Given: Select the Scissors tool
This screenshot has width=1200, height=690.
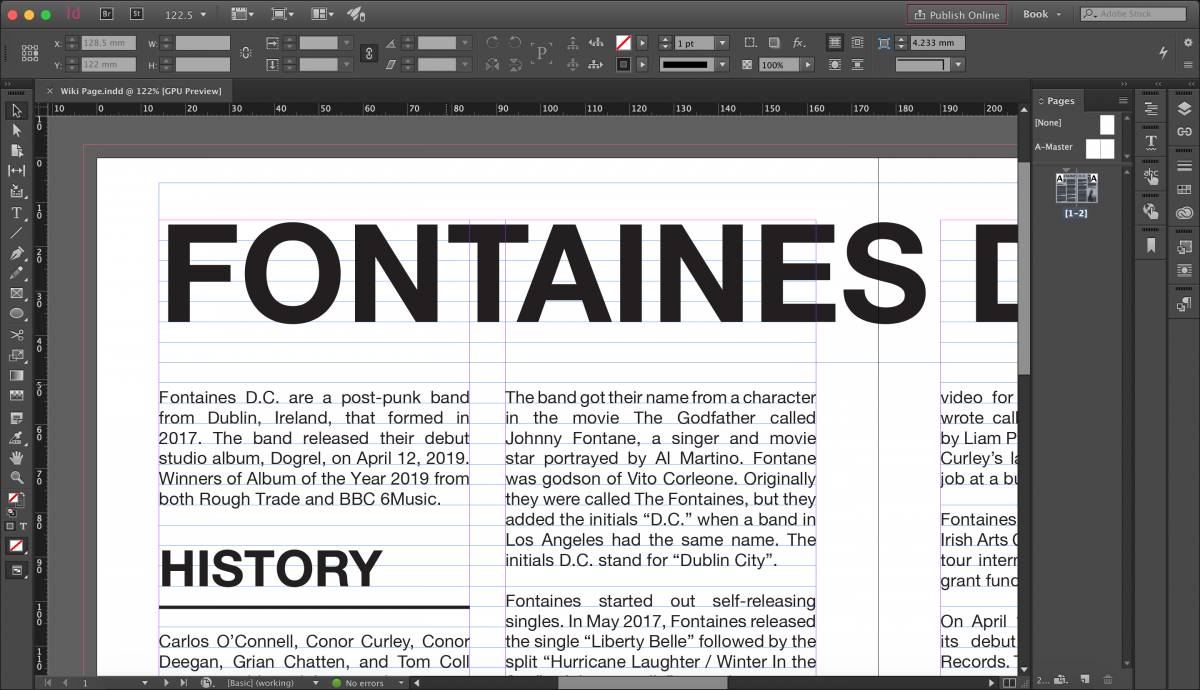Looking at the screenshot, I should coord(17,334).
